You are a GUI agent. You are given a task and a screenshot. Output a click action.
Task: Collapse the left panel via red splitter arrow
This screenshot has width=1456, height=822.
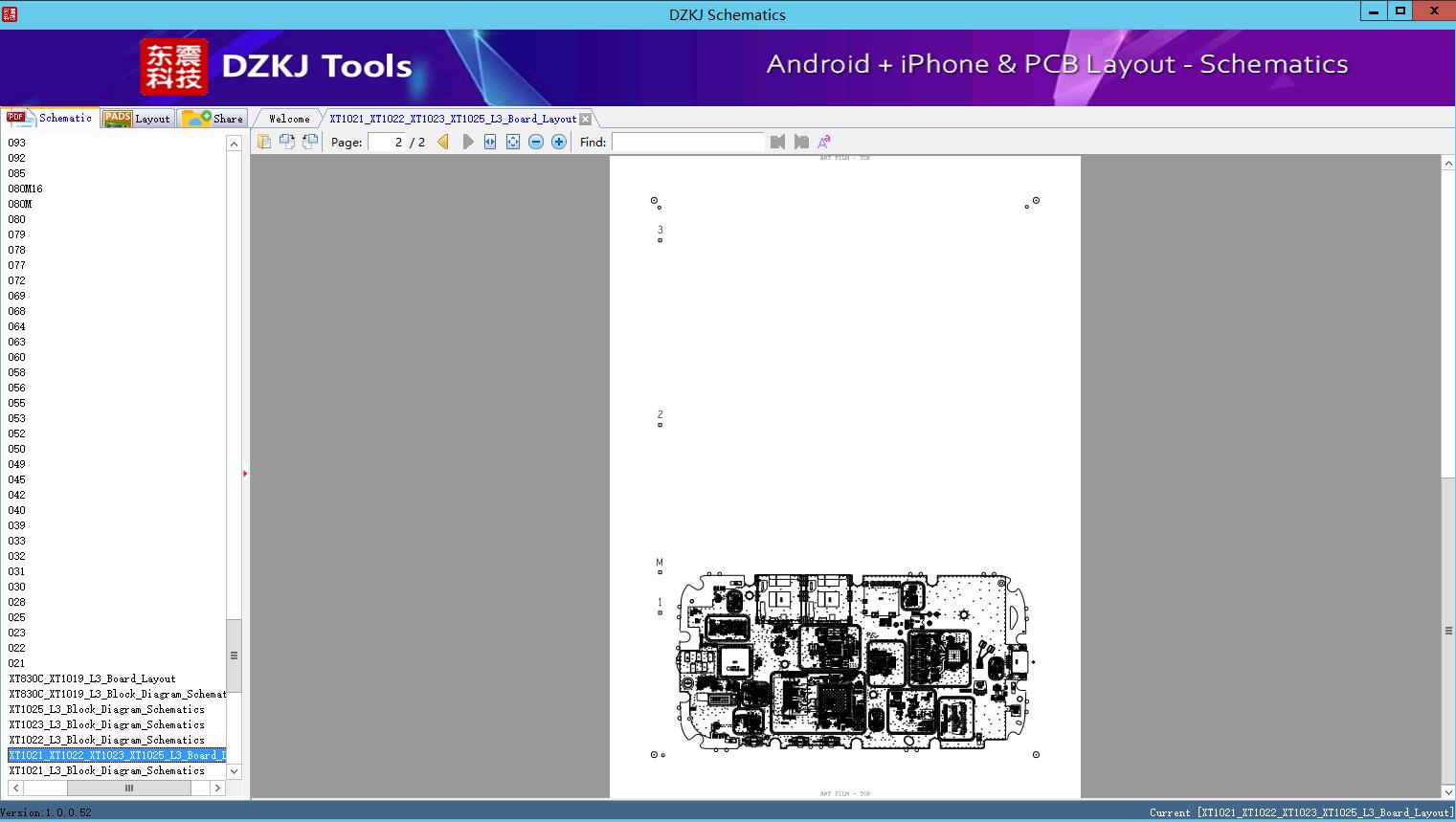click(x=245, y=474)
